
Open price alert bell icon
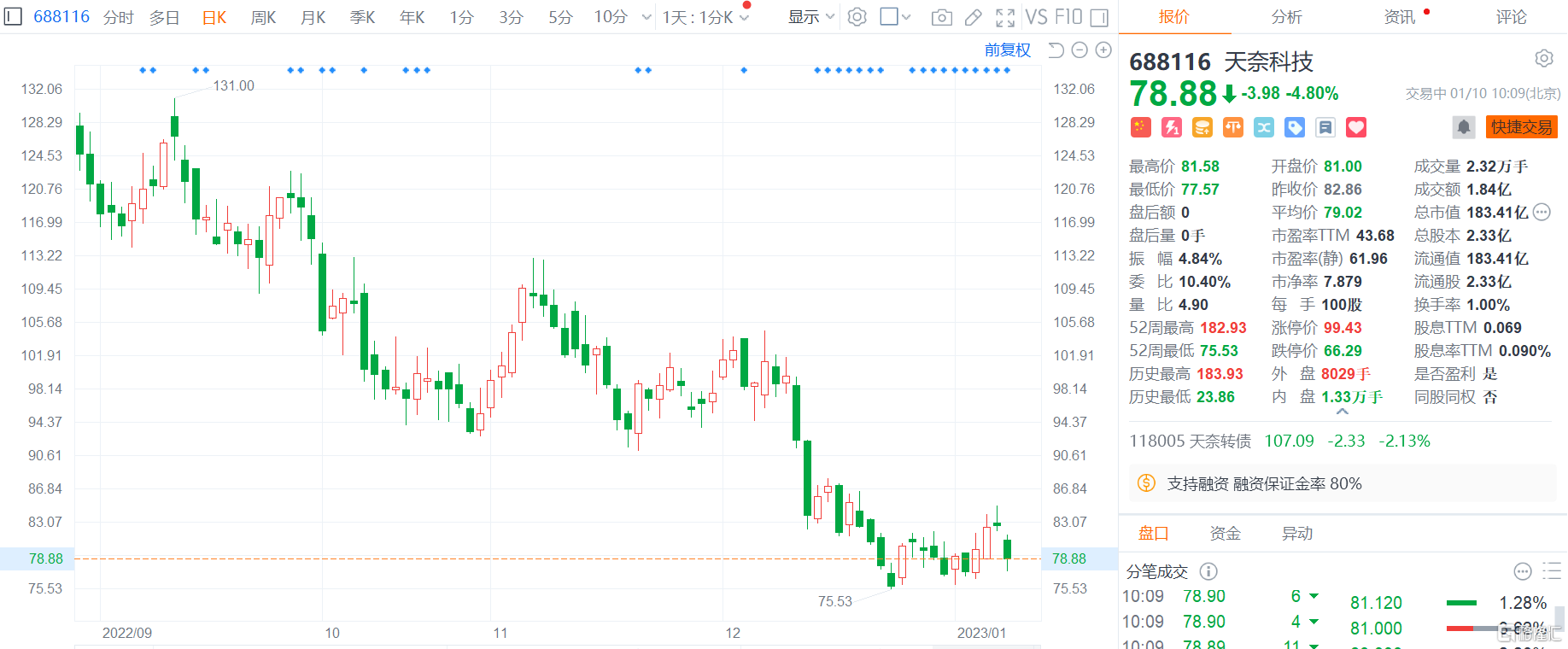click(1464, 127)
